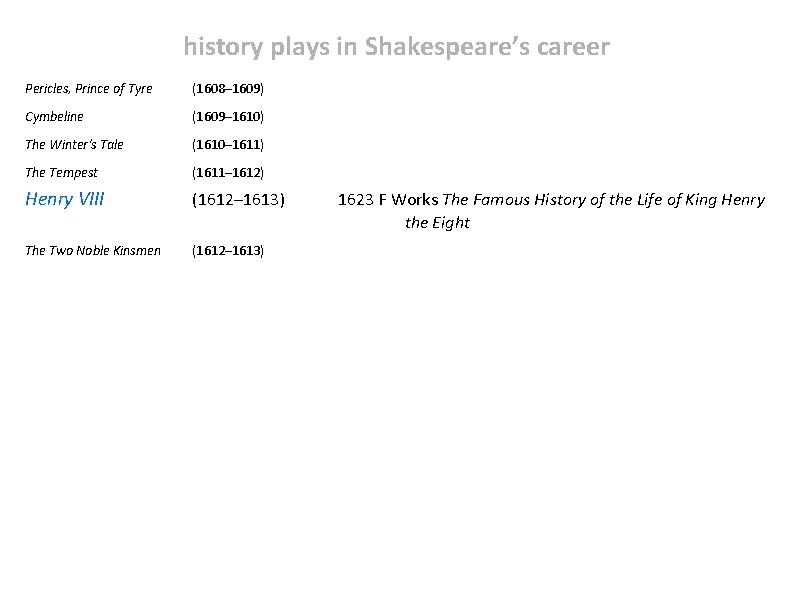Click the '1623 F Works' note
This screenshot has width=794, height=595.
[x=388, y=200]
